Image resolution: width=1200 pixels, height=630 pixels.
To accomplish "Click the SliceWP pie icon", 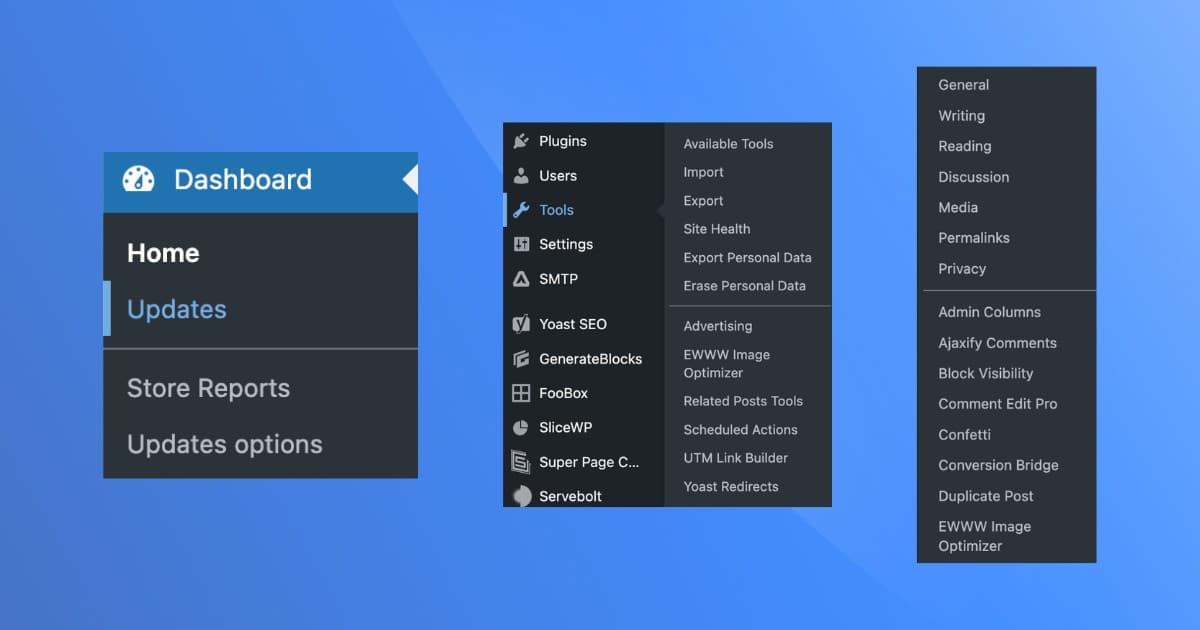I will tap(521, 427).
